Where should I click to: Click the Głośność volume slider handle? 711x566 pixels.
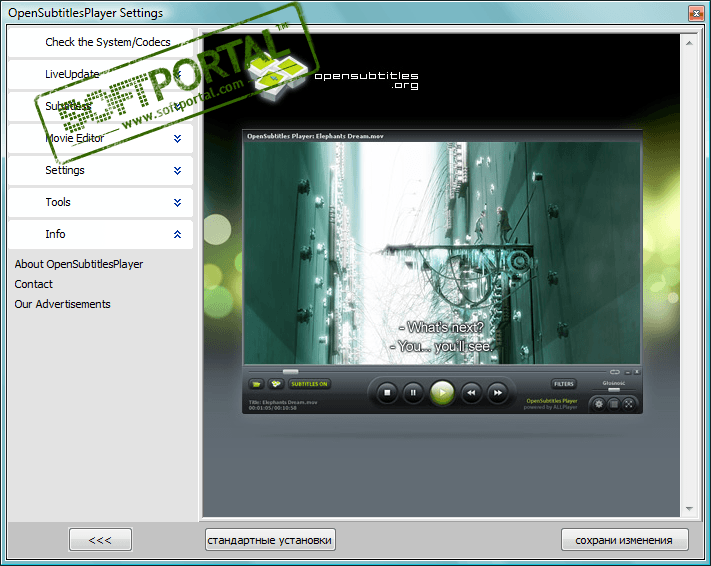click(614, 390)
